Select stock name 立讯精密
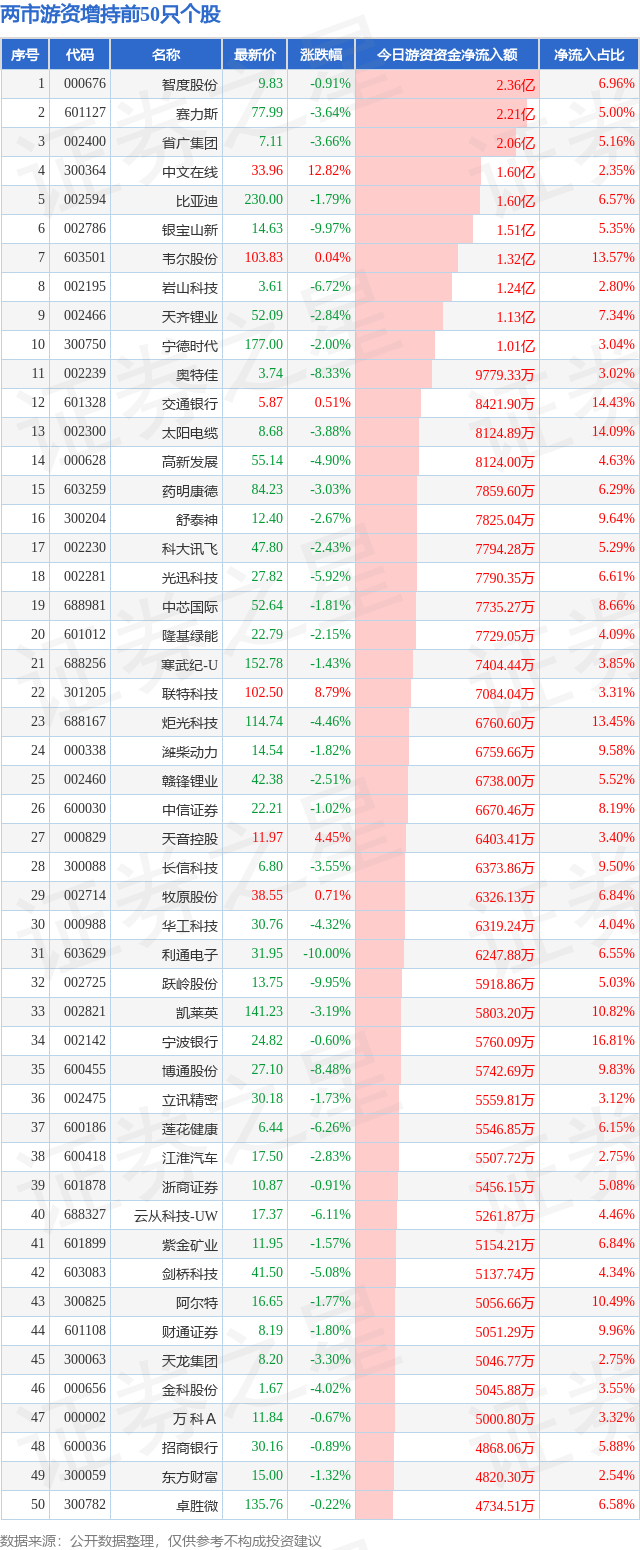The width and height of the screenshot is (640, 1550). point(190,1099)
